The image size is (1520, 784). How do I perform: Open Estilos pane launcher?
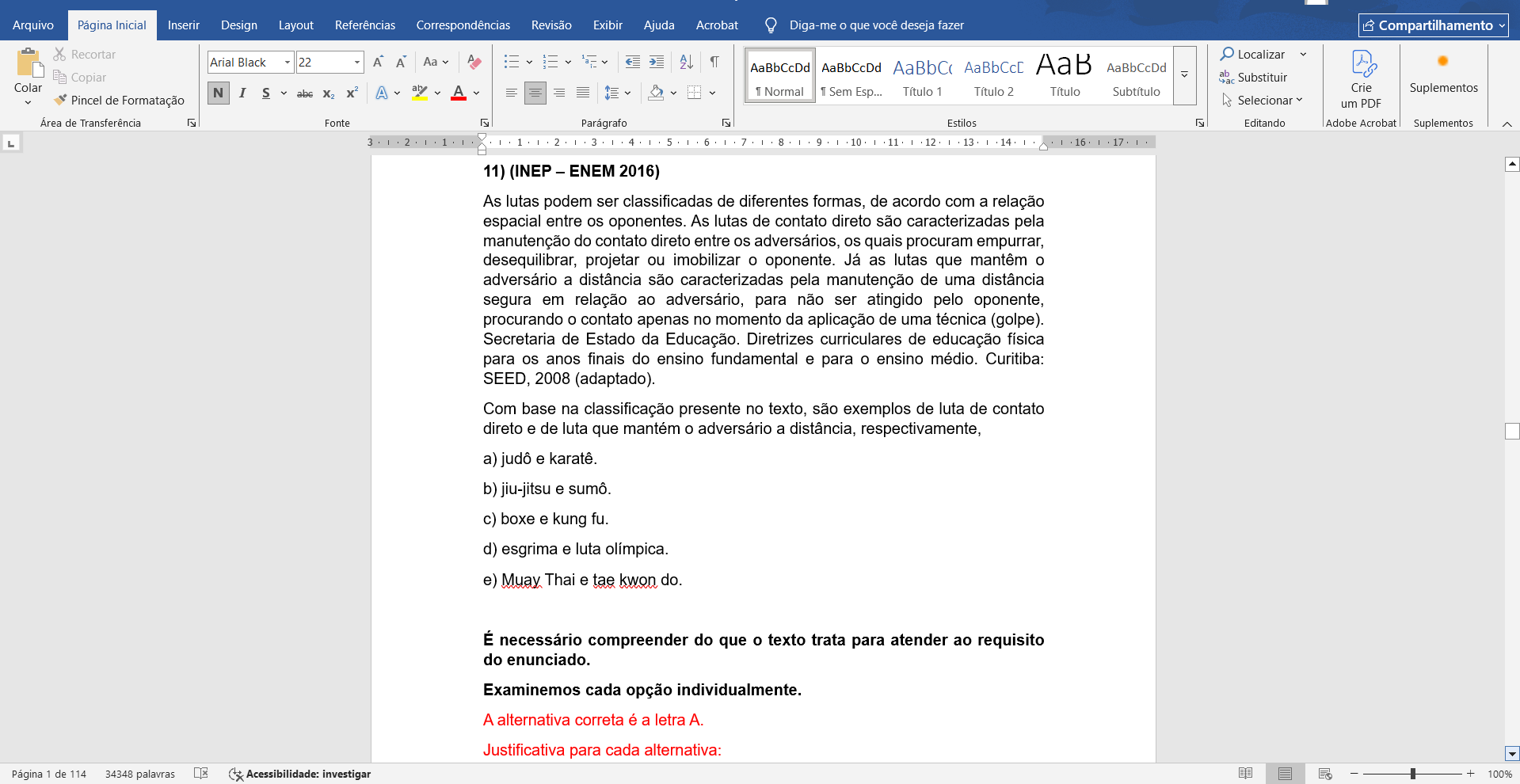tap(1200, 123)
